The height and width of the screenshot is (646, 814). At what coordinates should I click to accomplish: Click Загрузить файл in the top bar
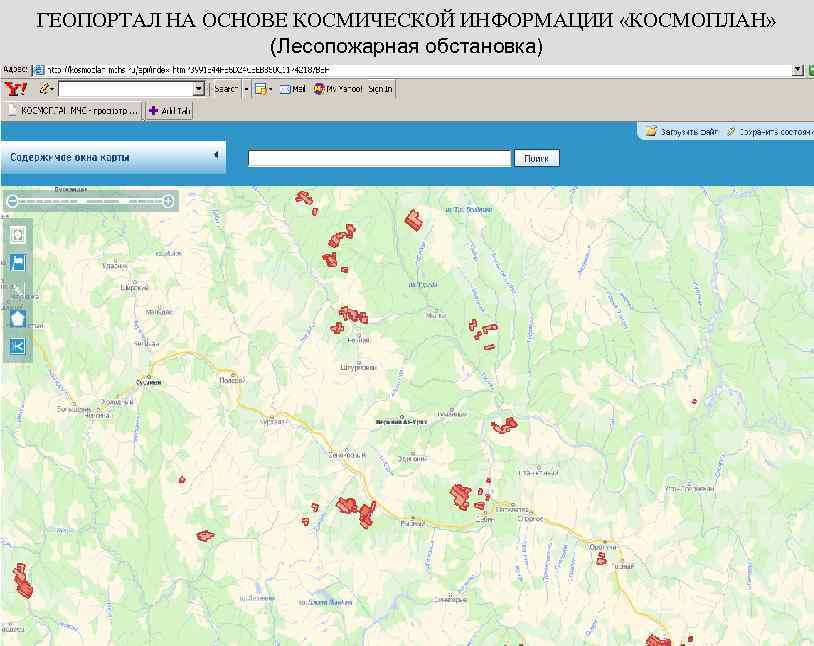click(682, 132)
